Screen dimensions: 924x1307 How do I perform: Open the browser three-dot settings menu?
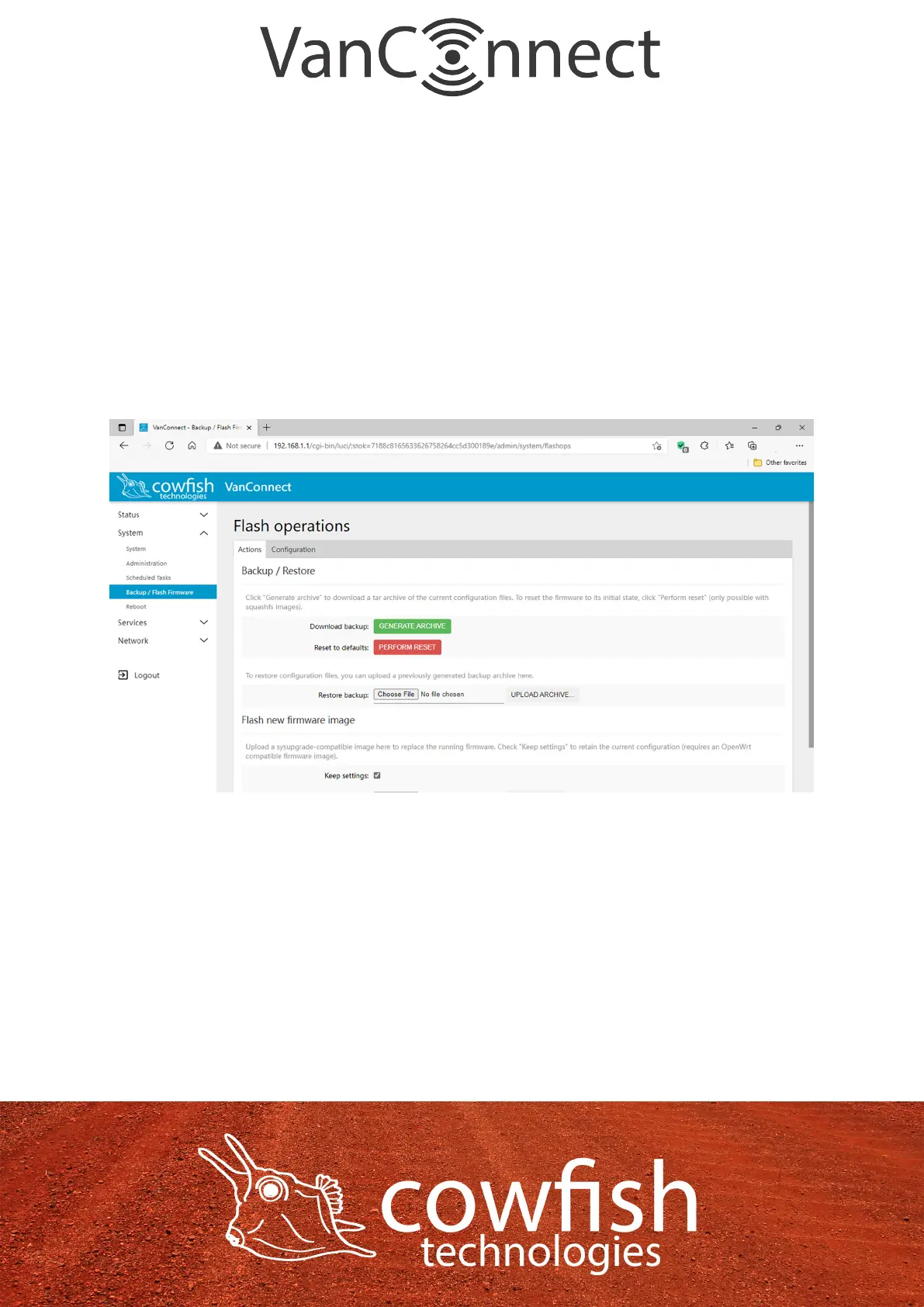799,445
